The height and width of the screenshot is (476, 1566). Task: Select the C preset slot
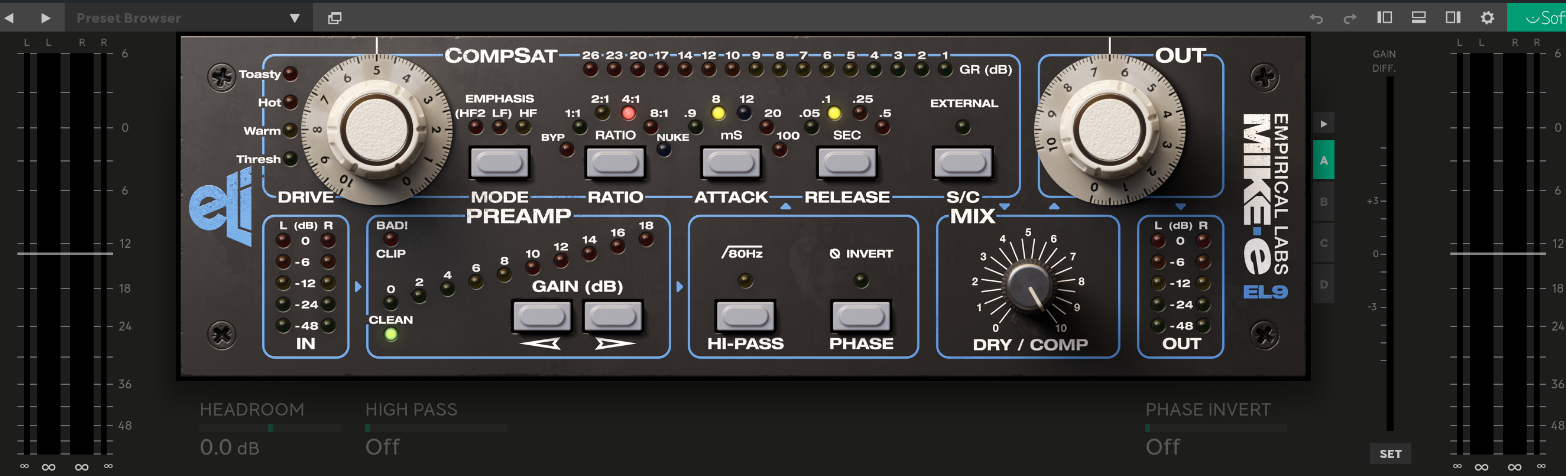pos(1324,243)
